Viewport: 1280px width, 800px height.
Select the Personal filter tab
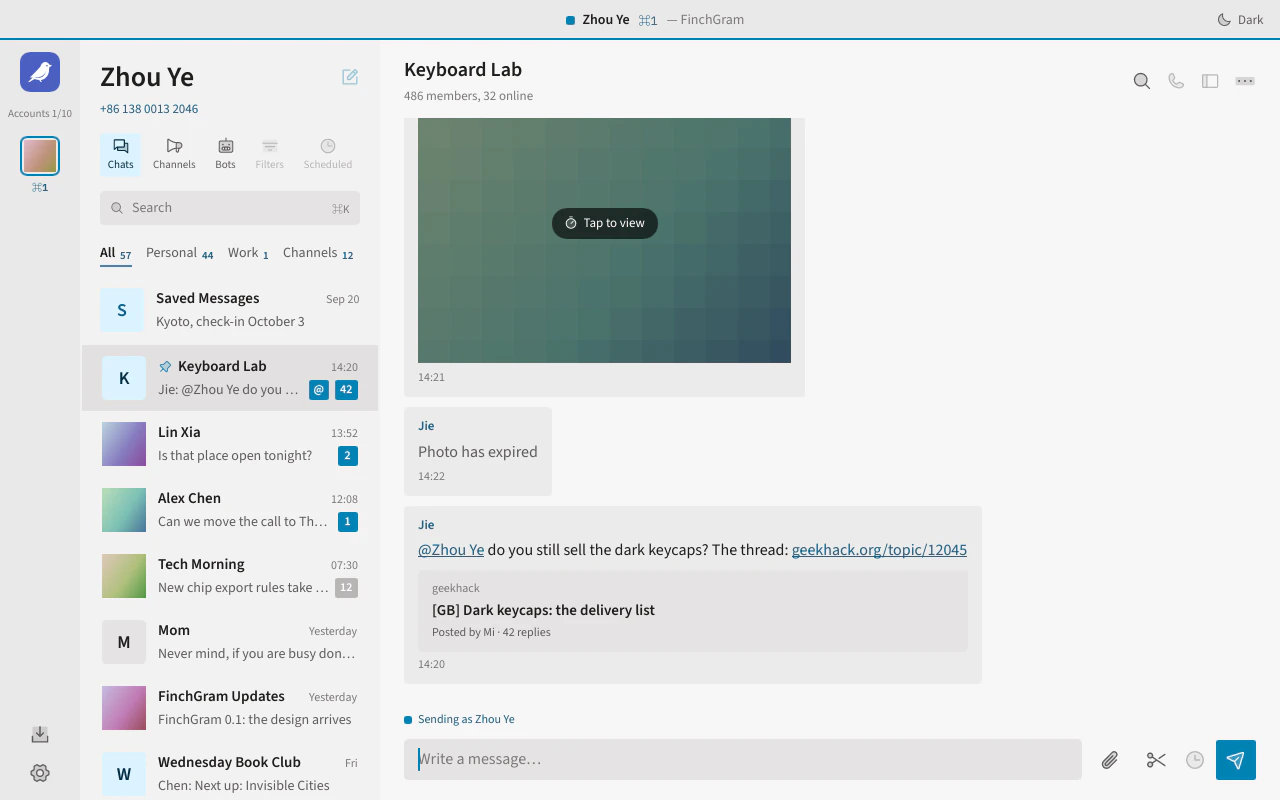[180, 253]
